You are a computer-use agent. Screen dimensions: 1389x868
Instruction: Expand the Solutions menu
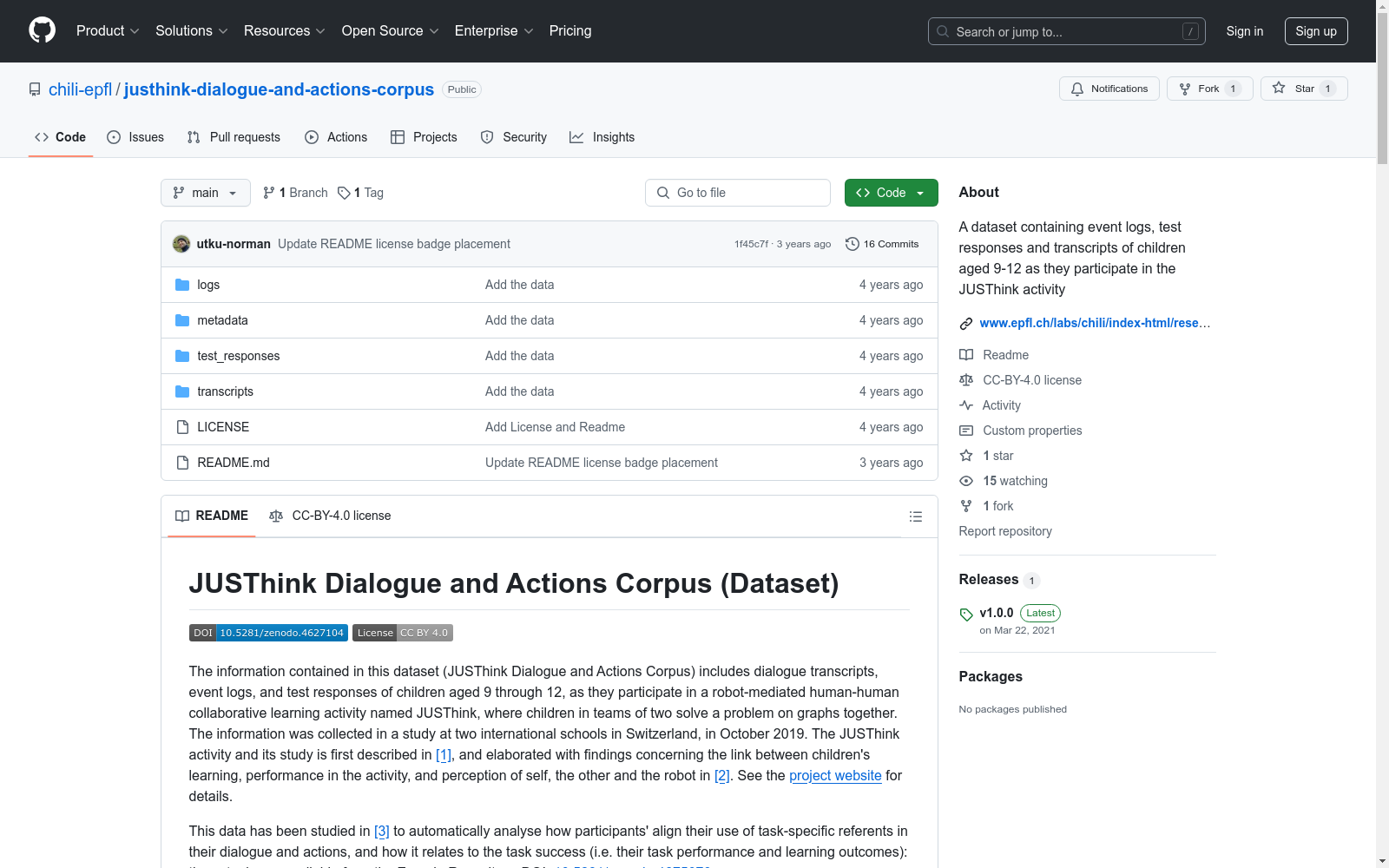click(x=192, y=31)
